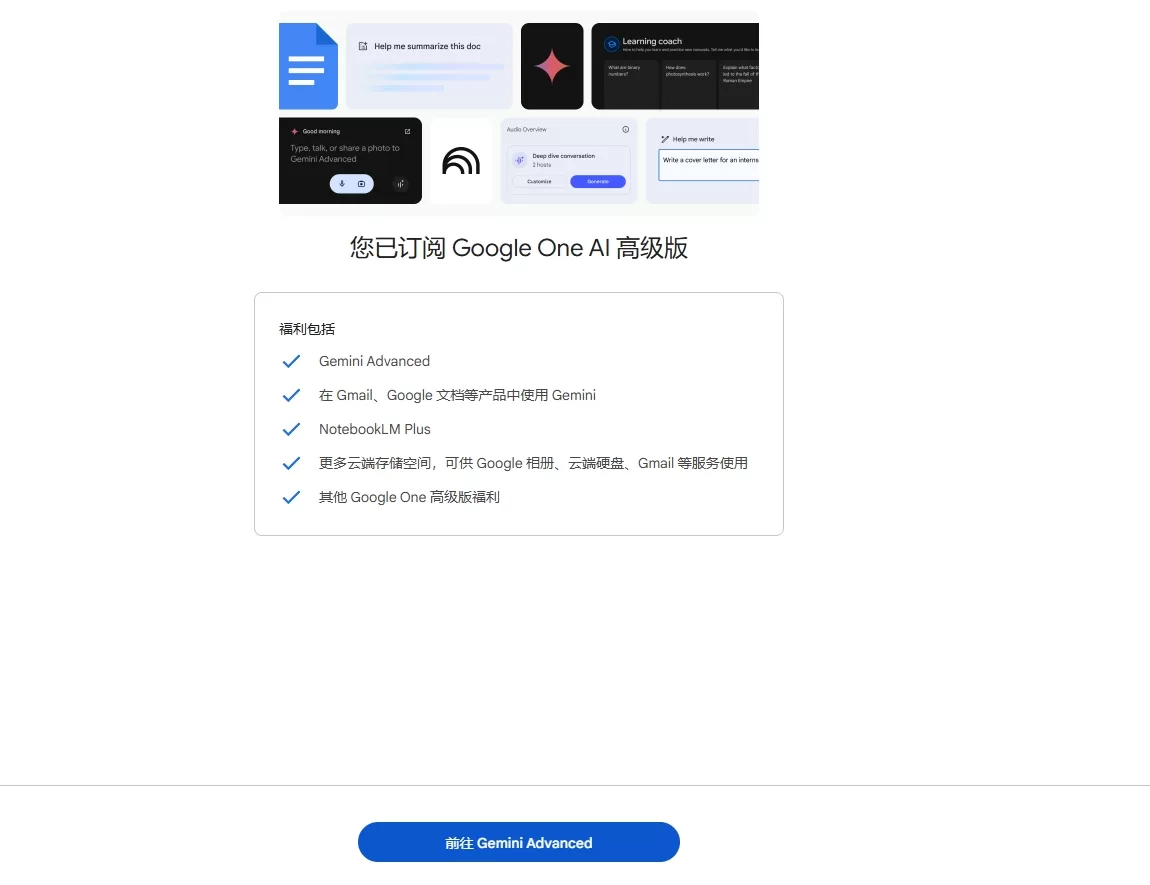Click the pencil icon next to 'Help me write'
1150x885 pixels.
[x=665, y=139]
